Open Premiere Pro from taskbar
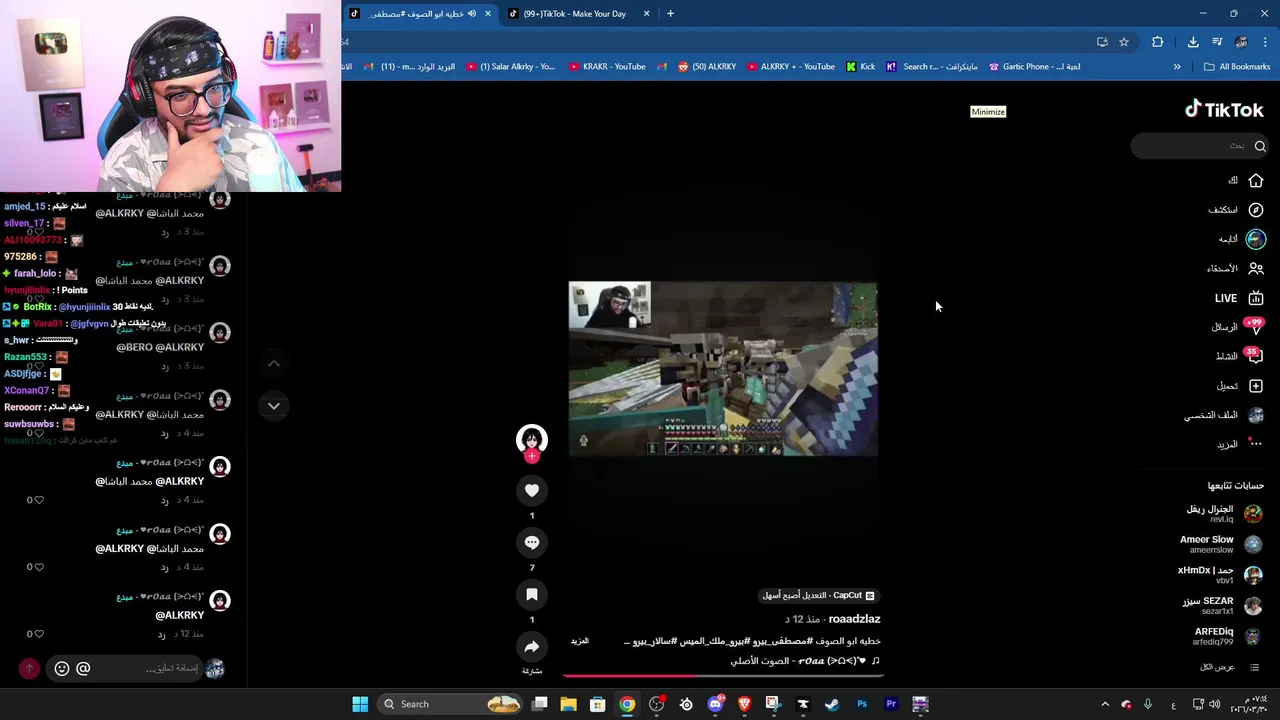 (x=891, y=704)
